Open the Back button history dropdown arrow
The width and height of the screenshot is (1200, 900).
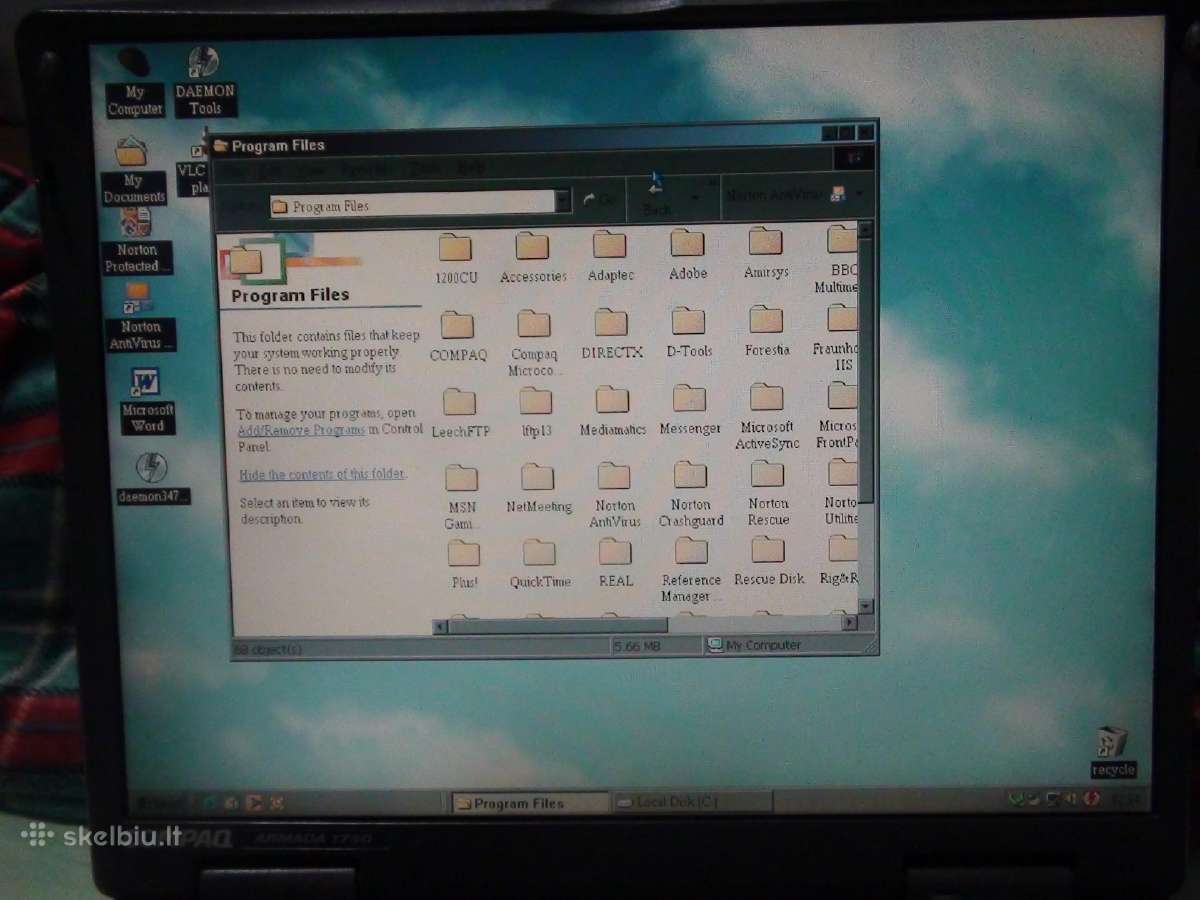(694, 199)
